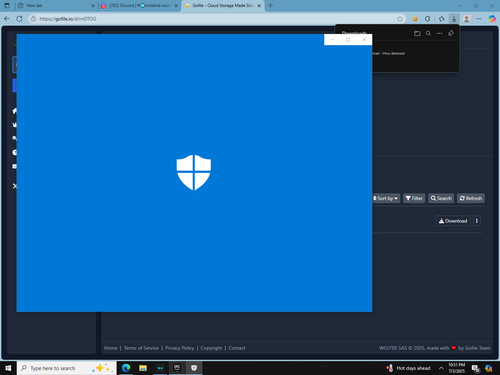Screen dimensions: 500x375
Task: Close the Windows Security splash window
Action: click(364, 40)
